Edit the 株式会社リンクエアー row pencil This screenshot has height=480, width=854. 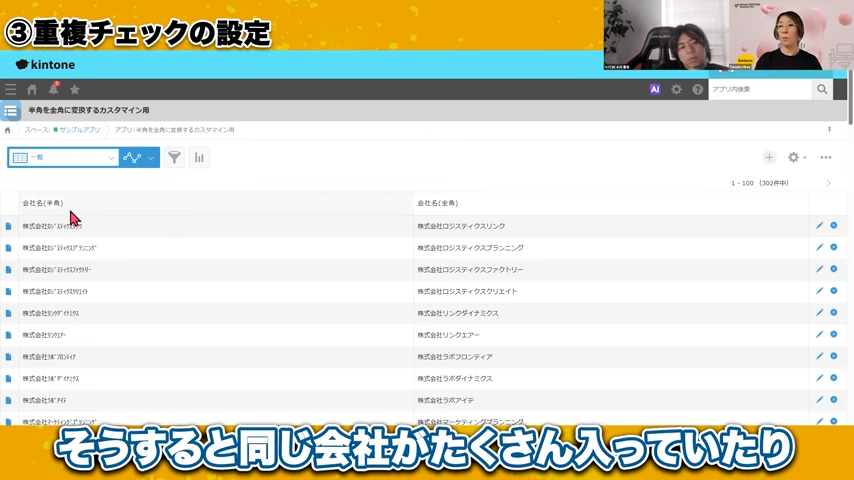[820, 335]
